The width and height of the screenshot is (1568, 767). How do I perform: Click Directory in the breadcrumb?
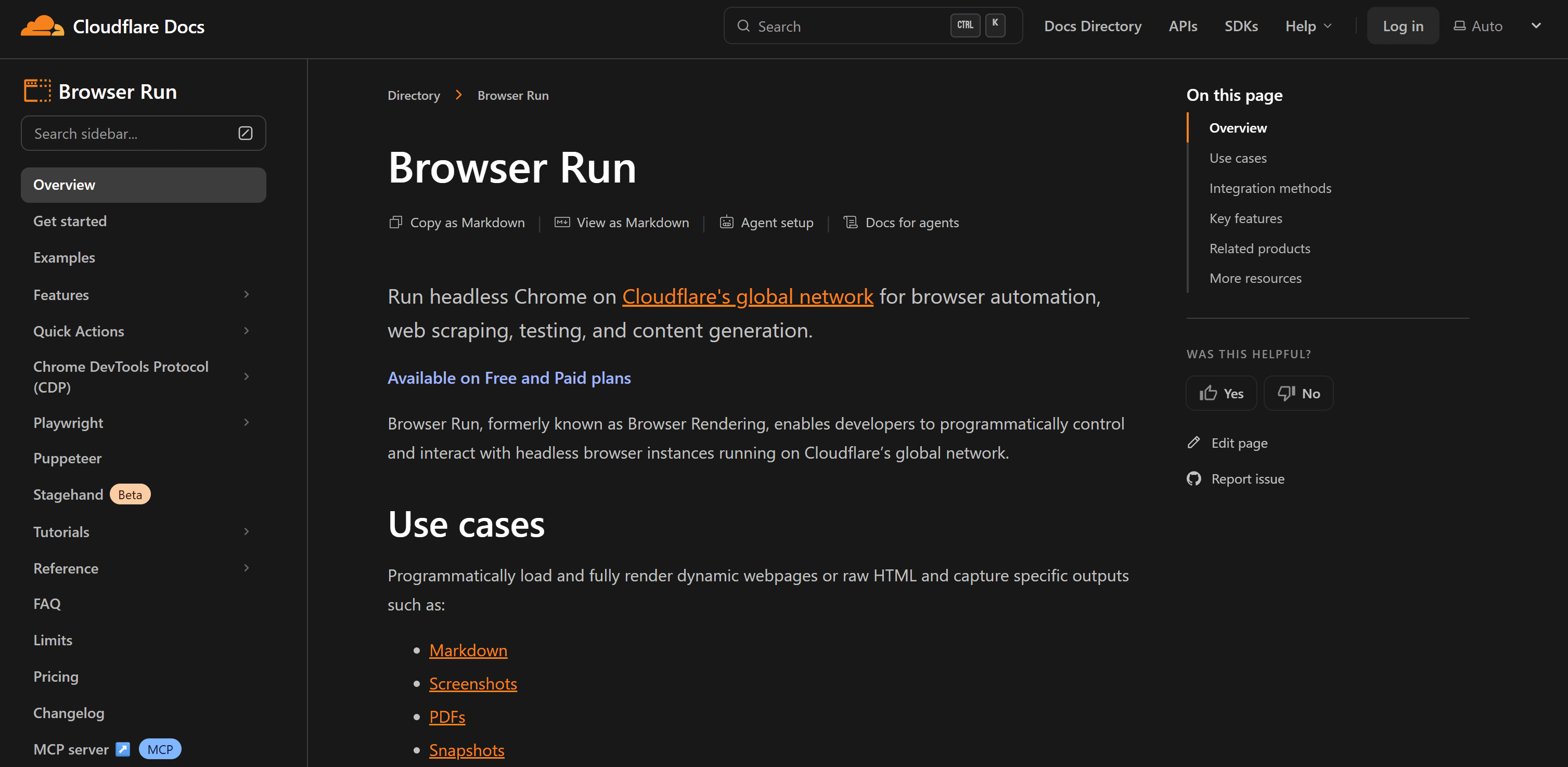pos(414,96)
